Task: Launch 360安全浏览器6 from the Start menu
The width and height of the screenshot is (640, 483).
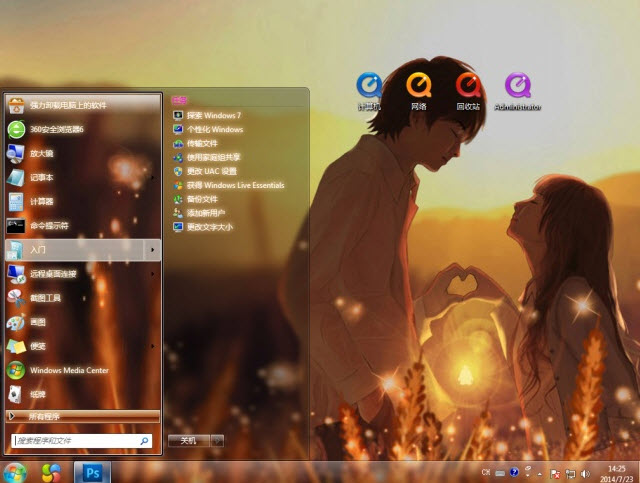Action: click(56, 129)
